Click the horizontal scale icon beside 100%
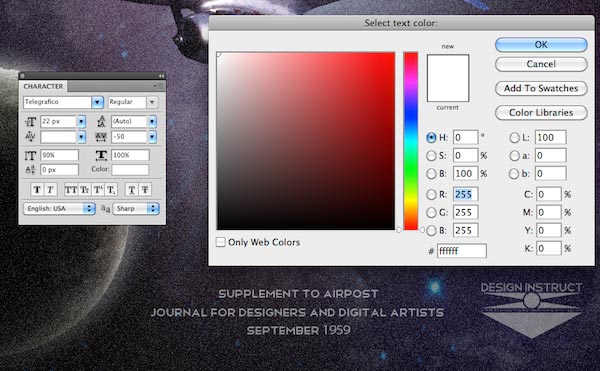Image resolution: width=600 pixels, height=371 pixels. (x=101, y=155)
